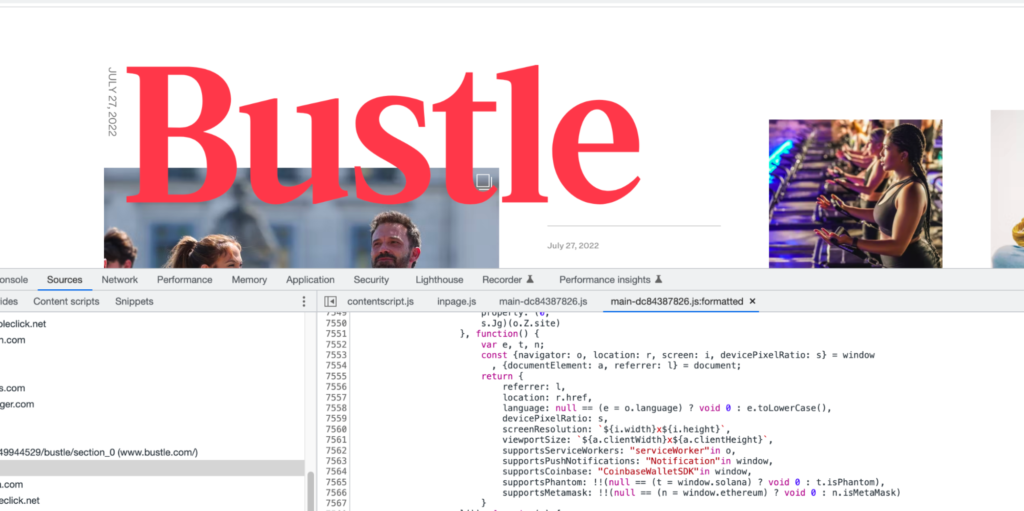Open the partially visible image at right edge
The width and height of the screenshot is (1024, 511).
tap(1007, 189)
